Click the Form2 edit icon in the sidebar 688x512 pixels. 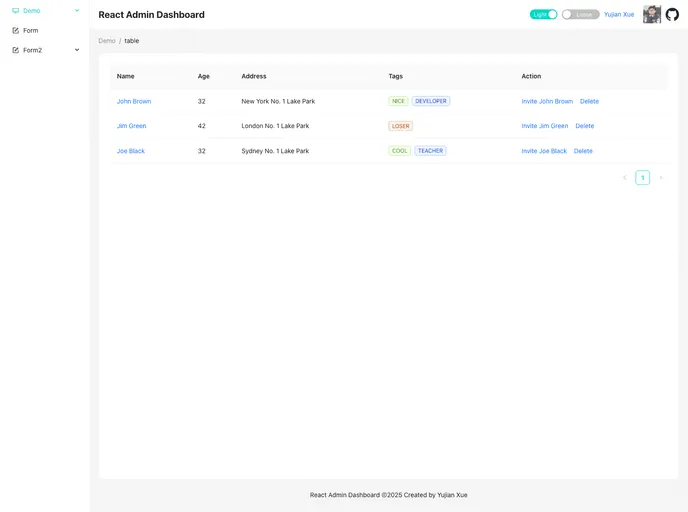coord(15,50)
